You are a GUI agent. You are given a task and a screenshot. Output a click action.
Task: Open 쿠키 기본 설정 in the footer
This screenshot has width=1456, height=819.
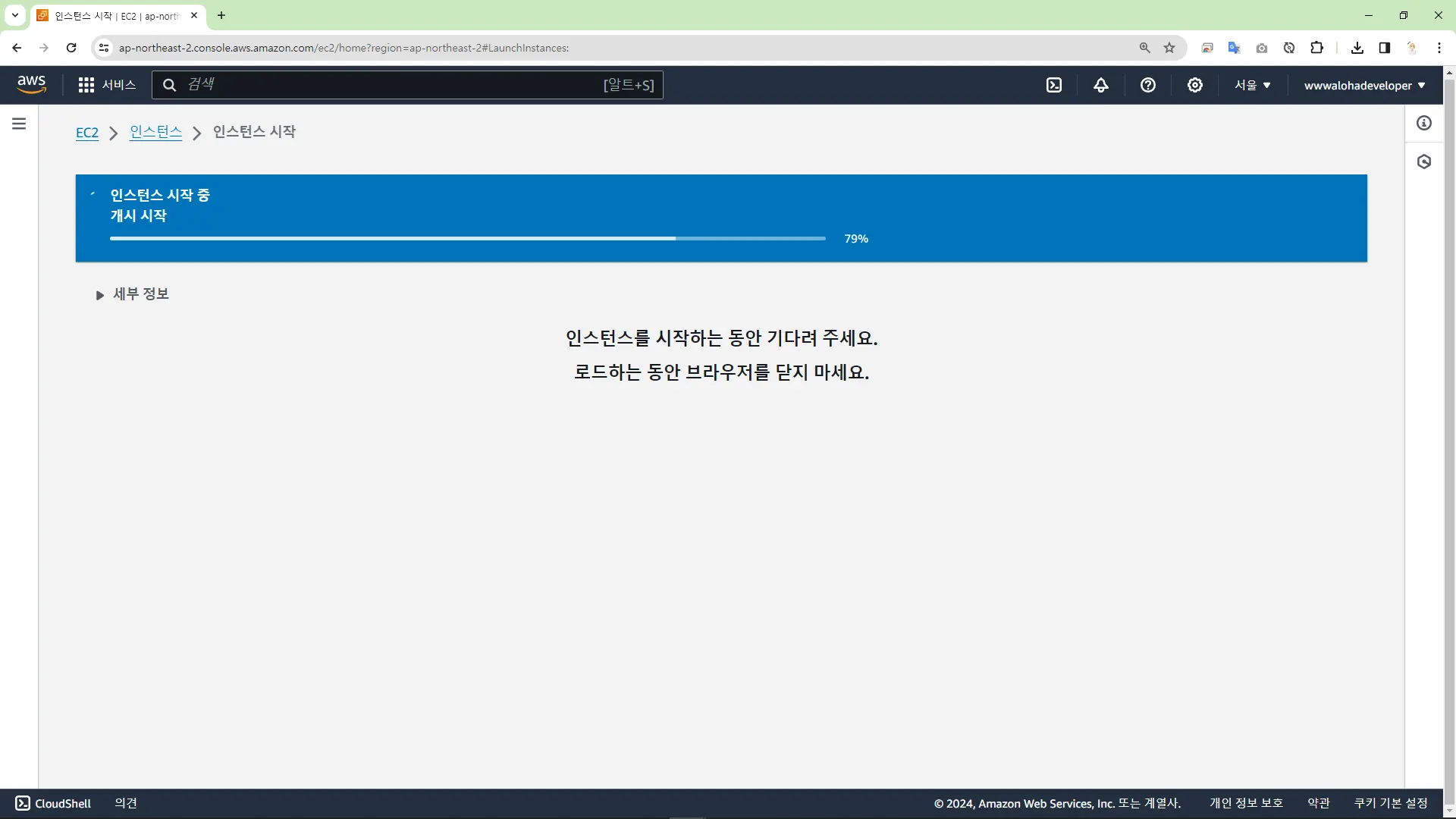tap(1391, 803)
